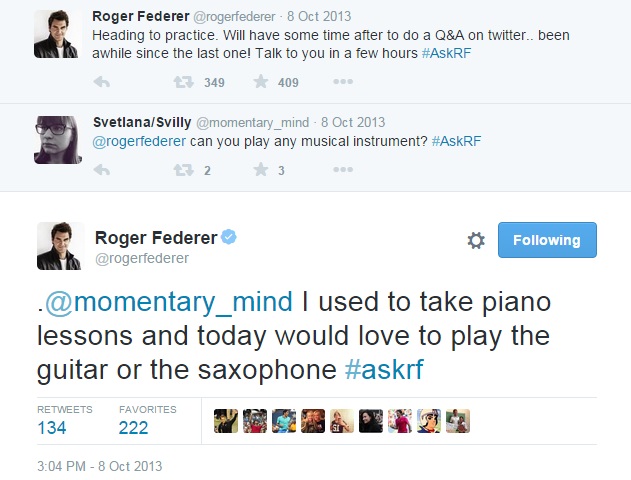This screenshot has width=631, height=480.
Task: View the 222 favorites list
Action: [134, 428]
